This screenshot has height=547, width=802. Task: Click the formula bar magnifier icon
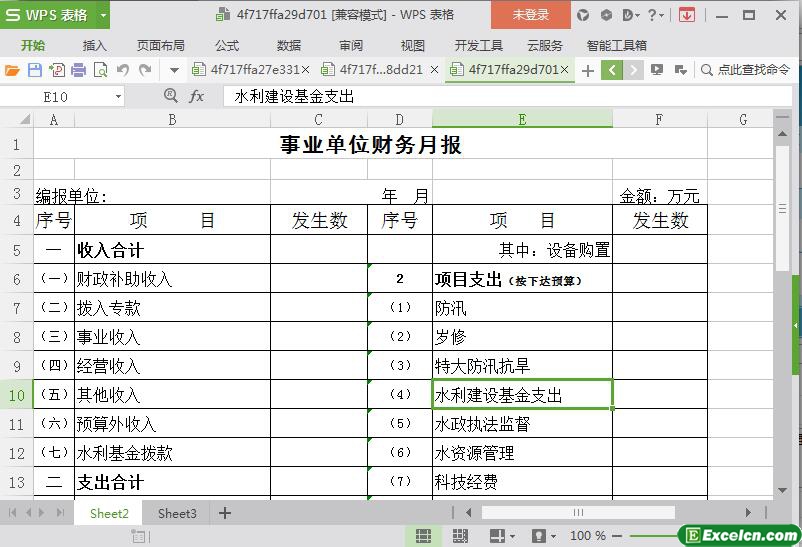[x=170, y=96]
